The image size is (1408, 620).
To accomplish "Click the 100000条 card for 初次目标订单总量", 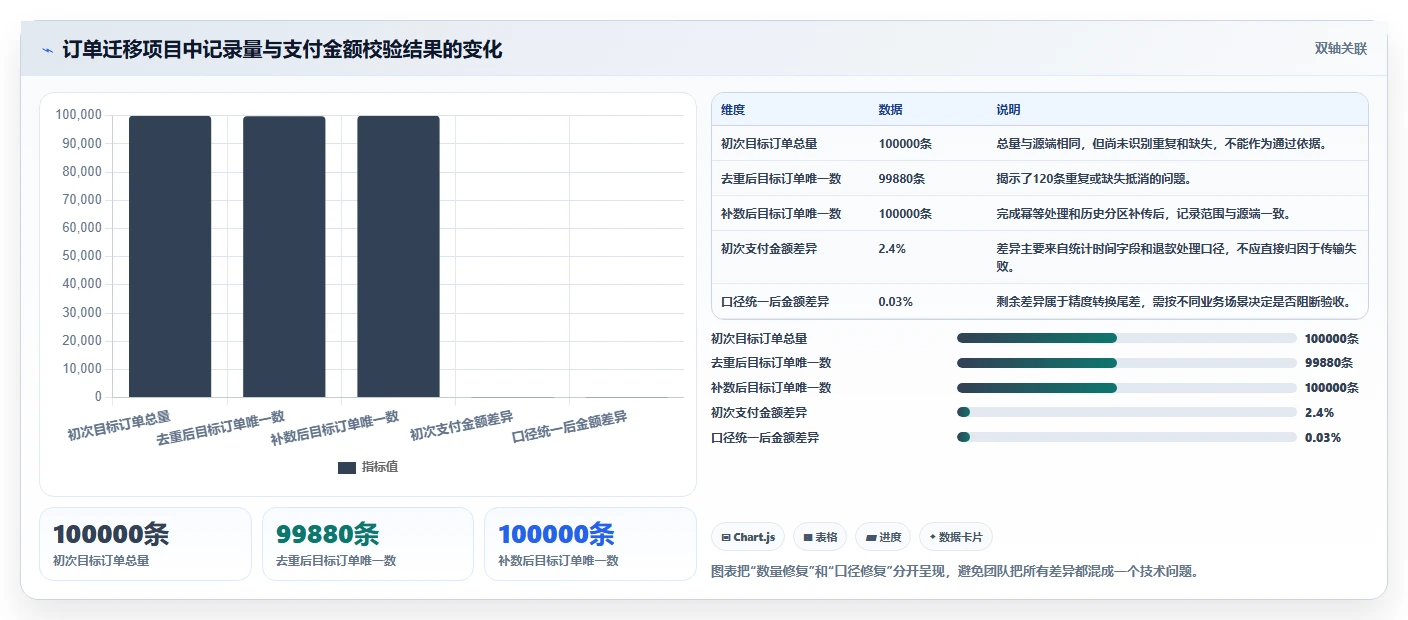I will (x=145, y=544).
